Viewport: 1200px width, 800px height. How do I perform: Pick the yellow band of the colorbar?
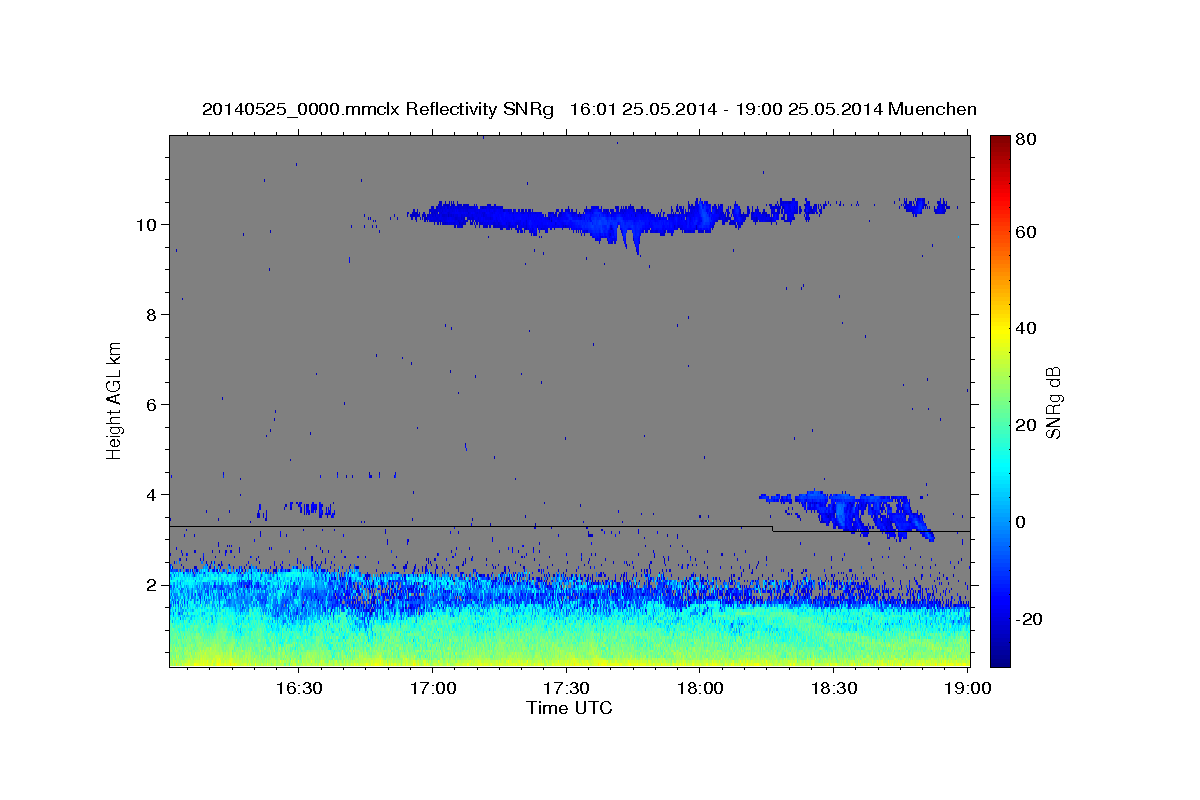pos(1000,328)
